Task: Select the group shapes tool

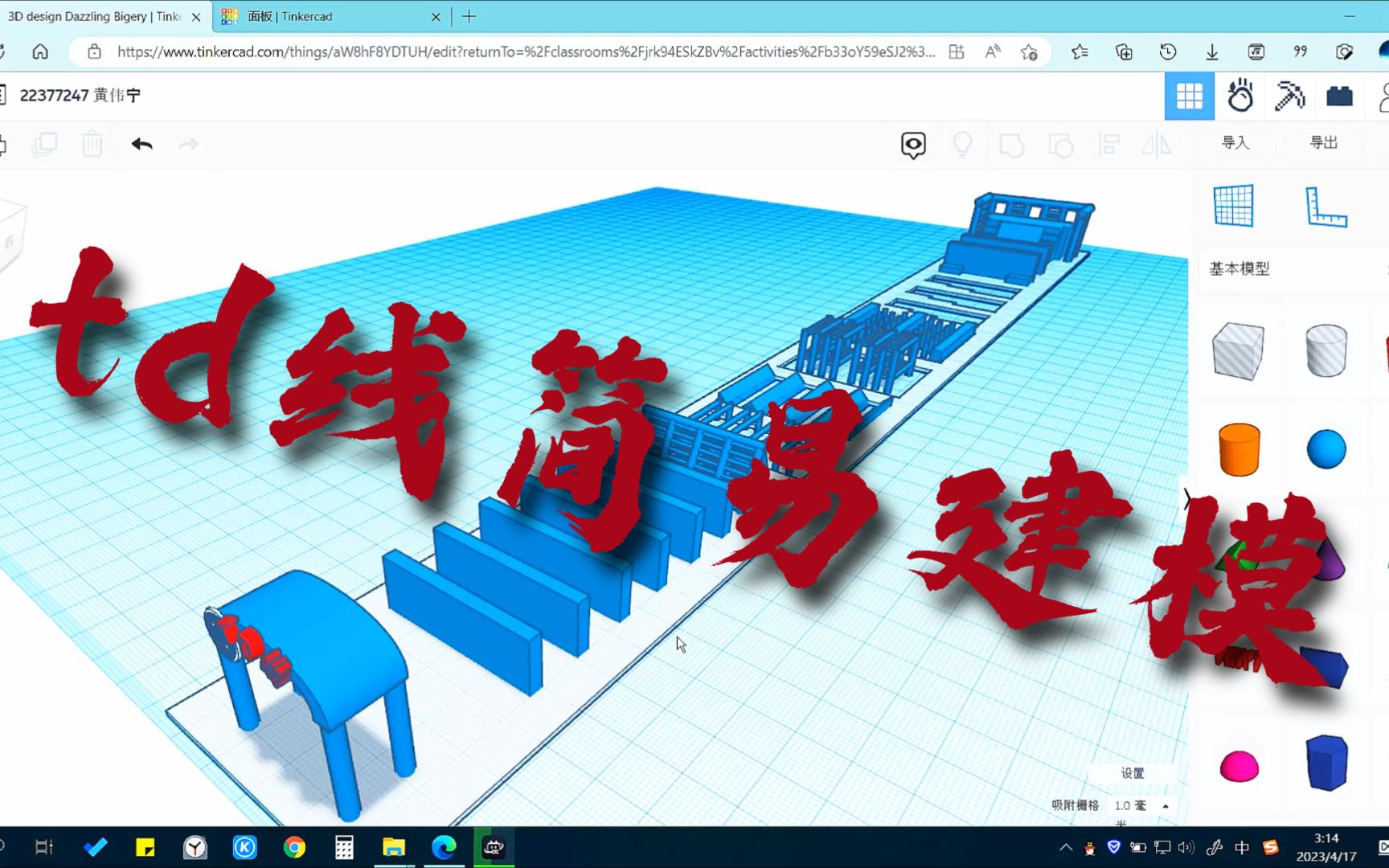Action: pos(1012,145)
